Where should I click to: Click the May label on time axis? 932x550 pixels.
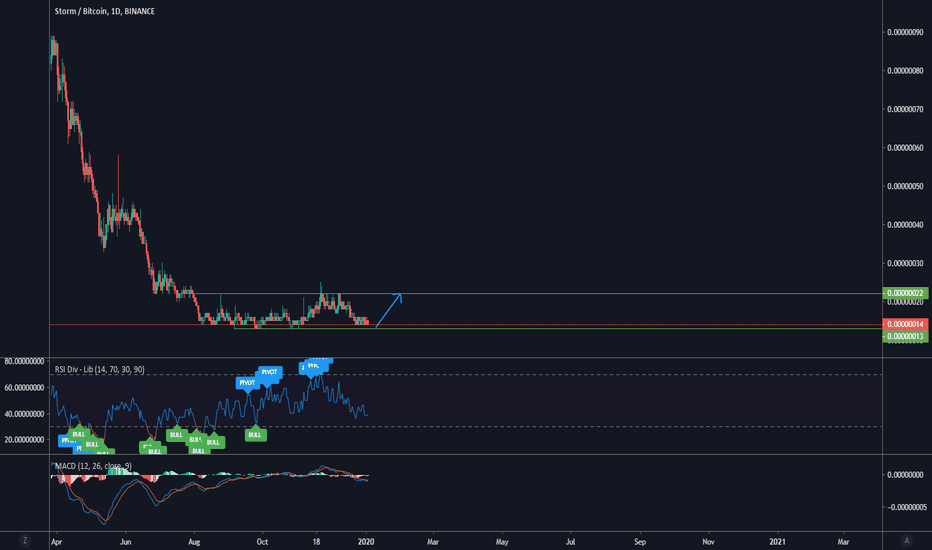pos(502,542)
